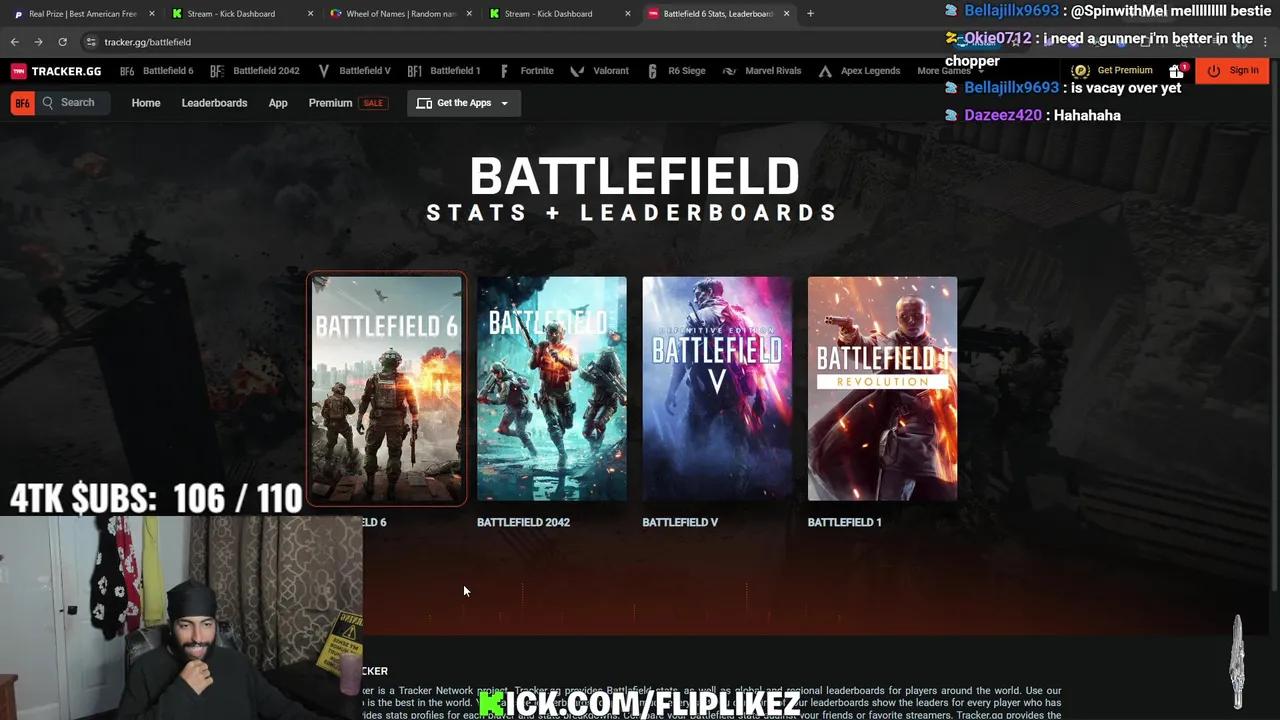Click BATTLEFIELD V caption text

pyautogui.click(x=680, y=522)
